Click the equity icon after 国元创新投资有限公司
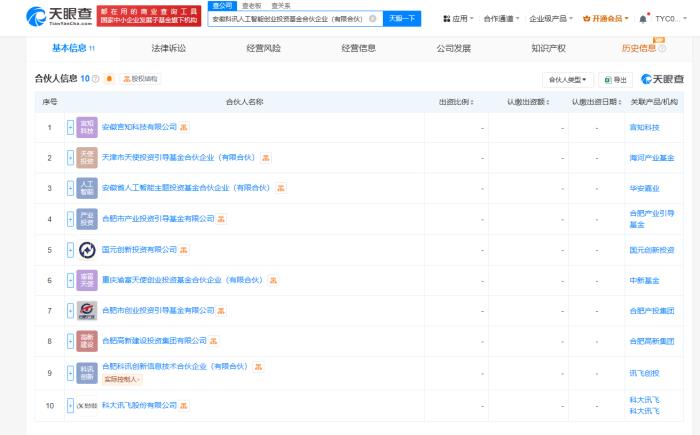The height and width of the screenshot is (435, 700). [x=183, y=250]
